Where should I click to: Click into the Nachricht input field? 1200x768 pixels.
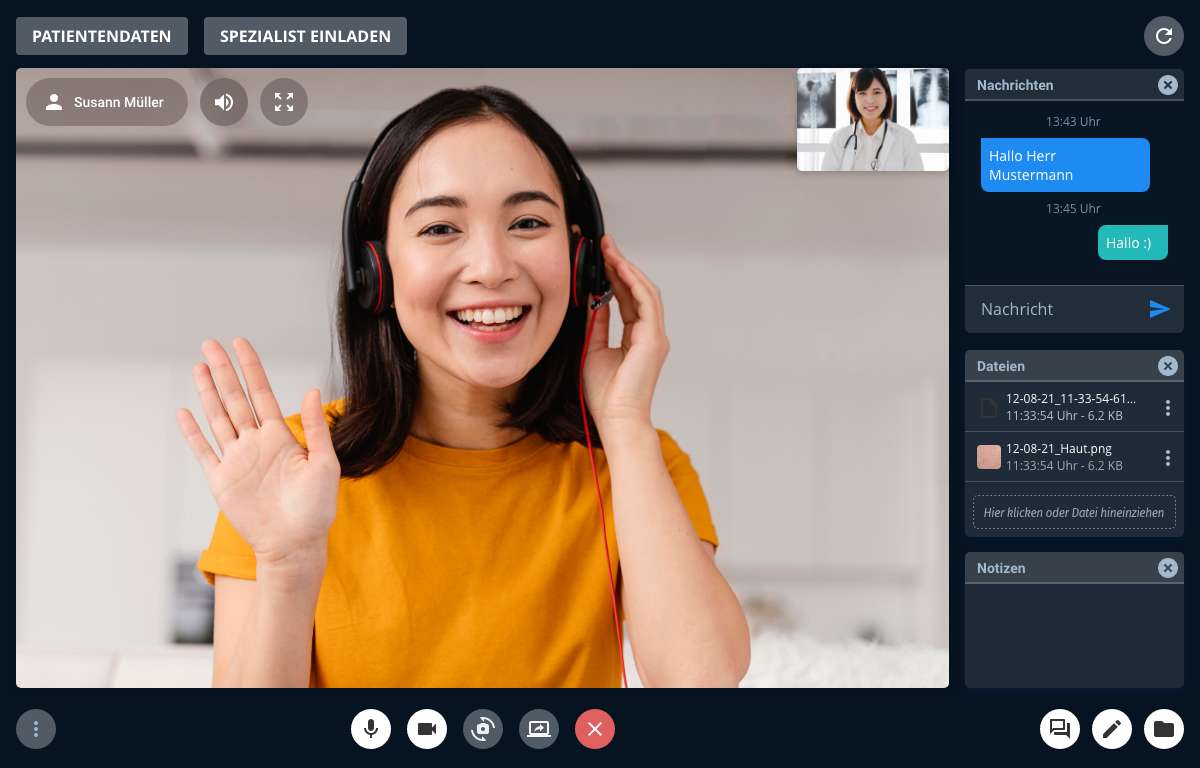1055,309
